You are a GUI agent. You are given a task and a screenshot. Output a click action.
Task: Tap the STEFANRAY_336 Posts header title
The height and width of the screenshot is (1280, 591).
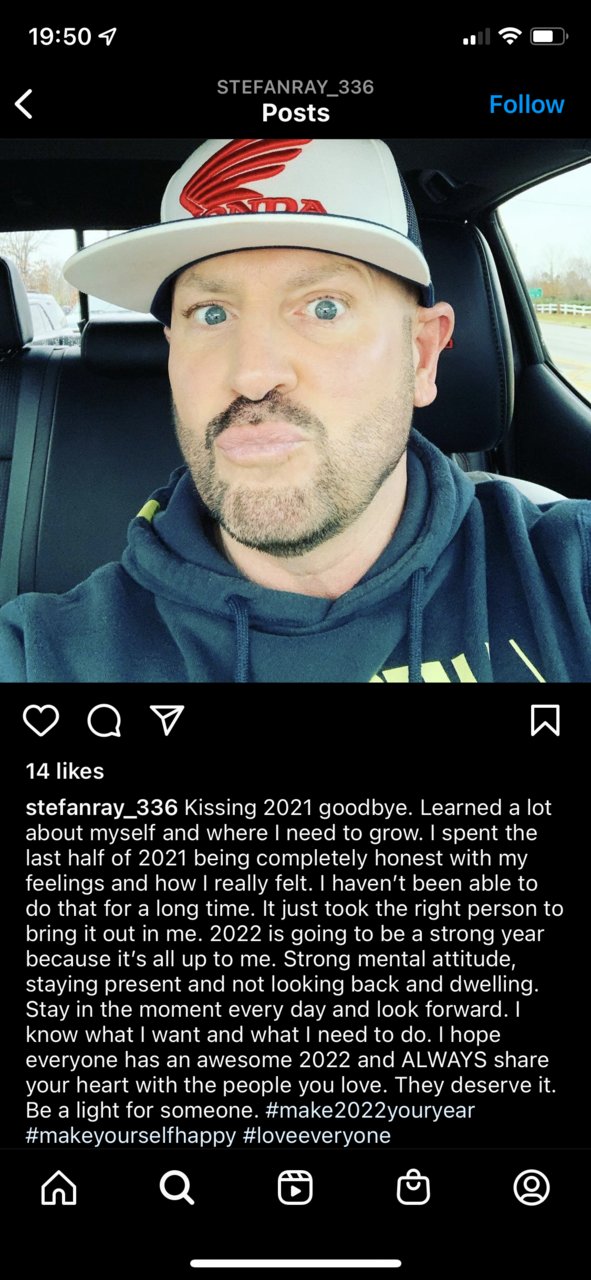click(295, 100)
